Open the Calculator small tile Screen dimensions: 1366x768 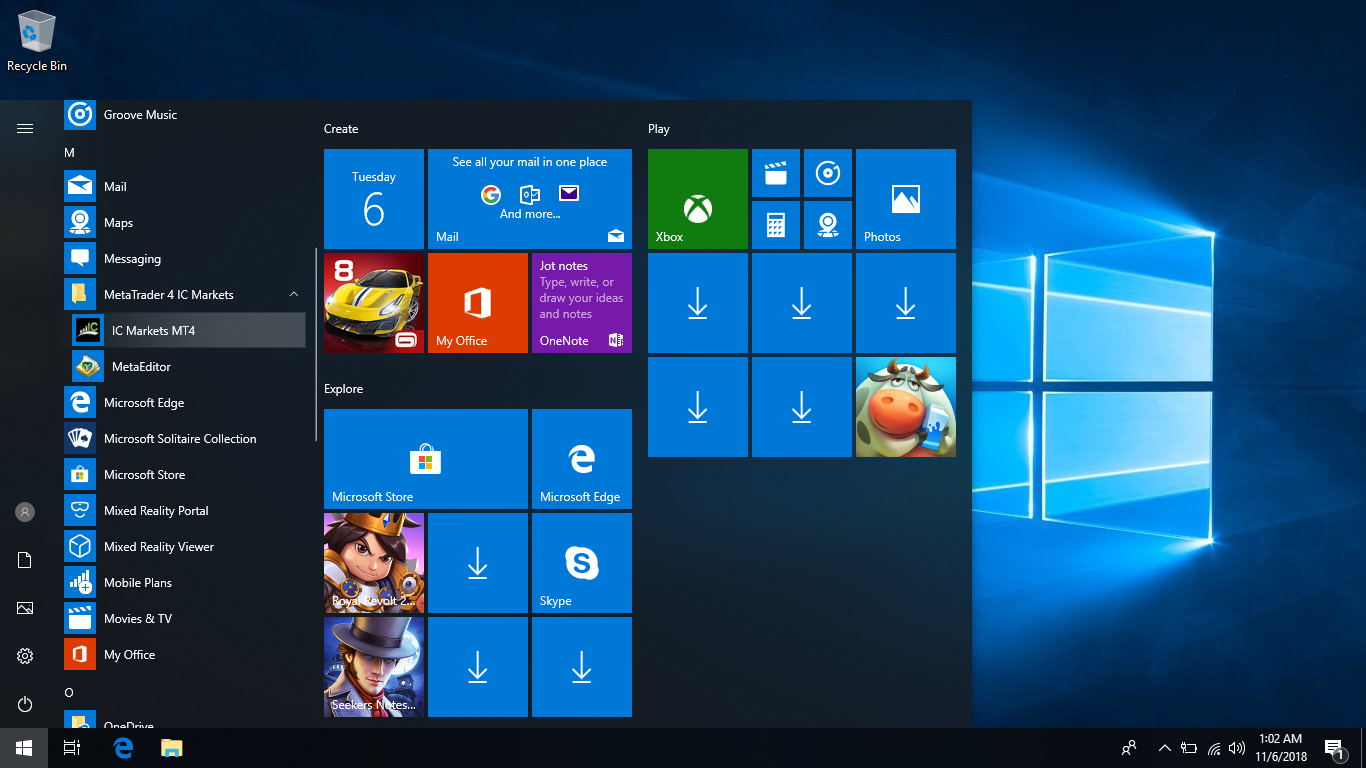coord(776,225)
